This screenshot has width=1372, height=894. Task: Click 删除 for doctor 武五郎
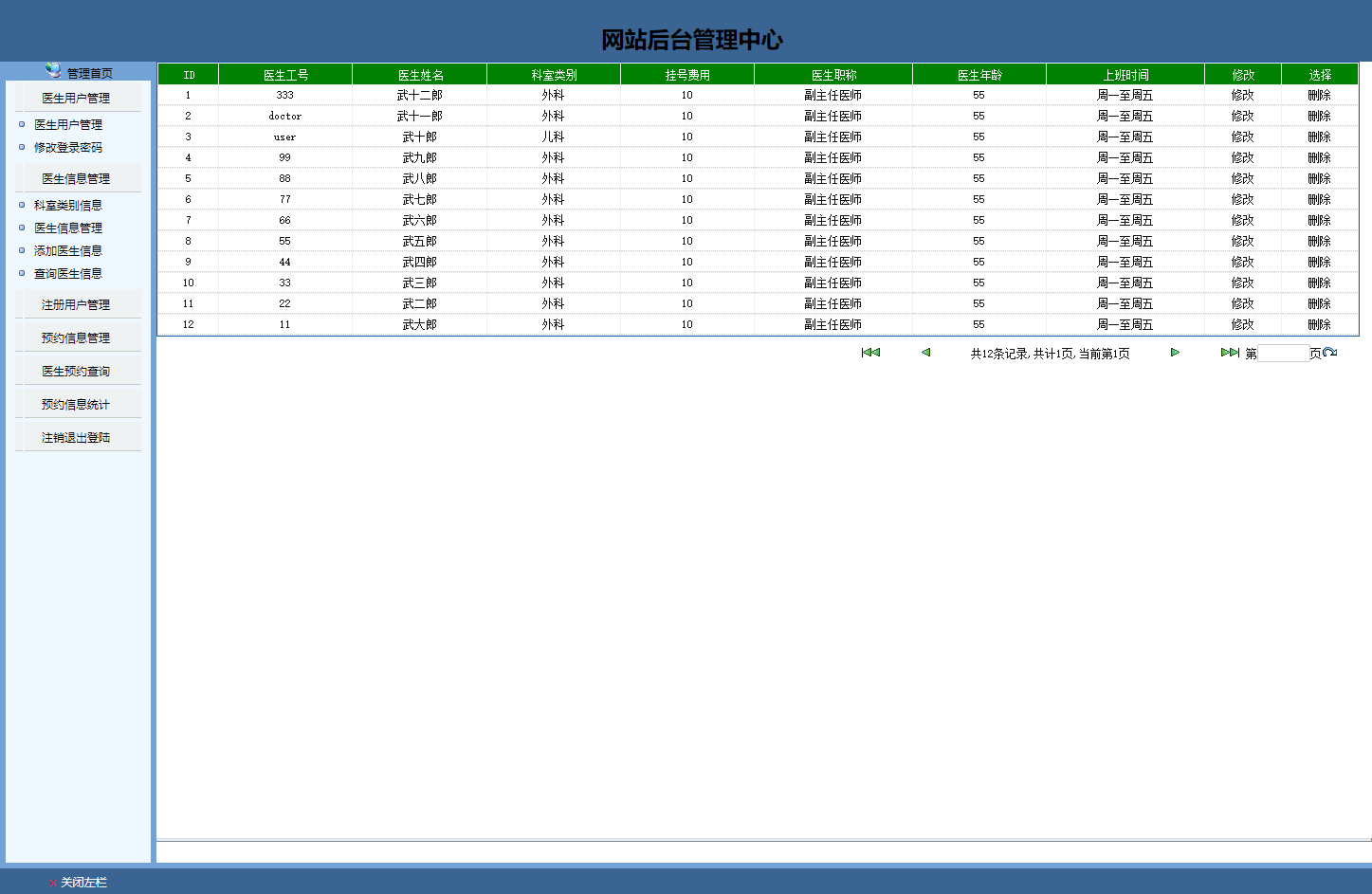tap(1320, 241)
